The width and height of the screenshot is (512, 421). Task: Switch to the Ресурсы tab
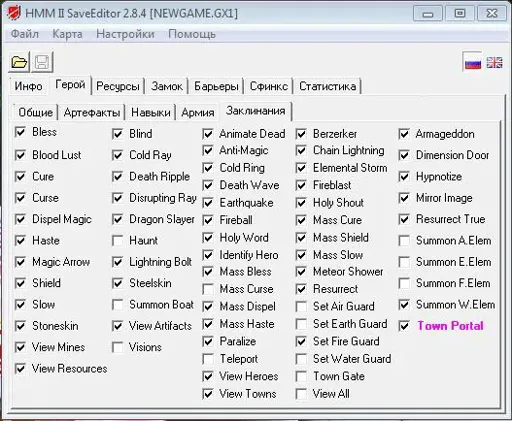coord(118,86)
